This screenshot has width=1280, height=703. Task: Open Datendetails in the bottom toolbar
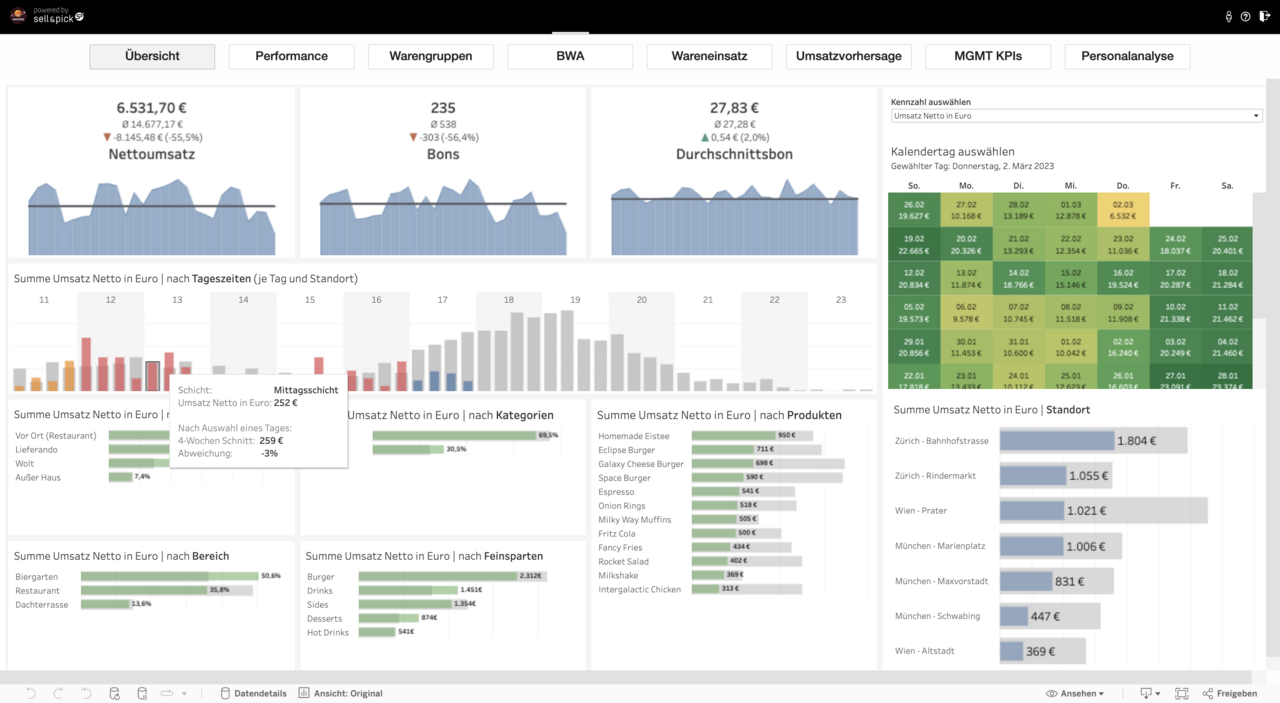(x=253, y=693)
